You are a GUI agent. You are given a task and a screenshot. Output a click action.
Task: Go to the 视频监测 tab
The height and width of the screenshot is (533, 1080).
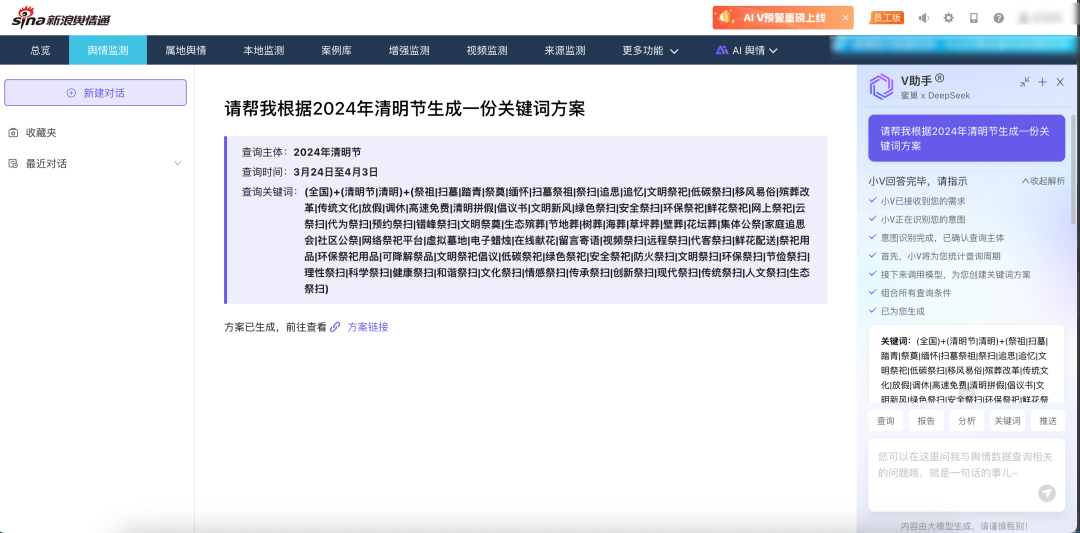[x=487, y=50]
